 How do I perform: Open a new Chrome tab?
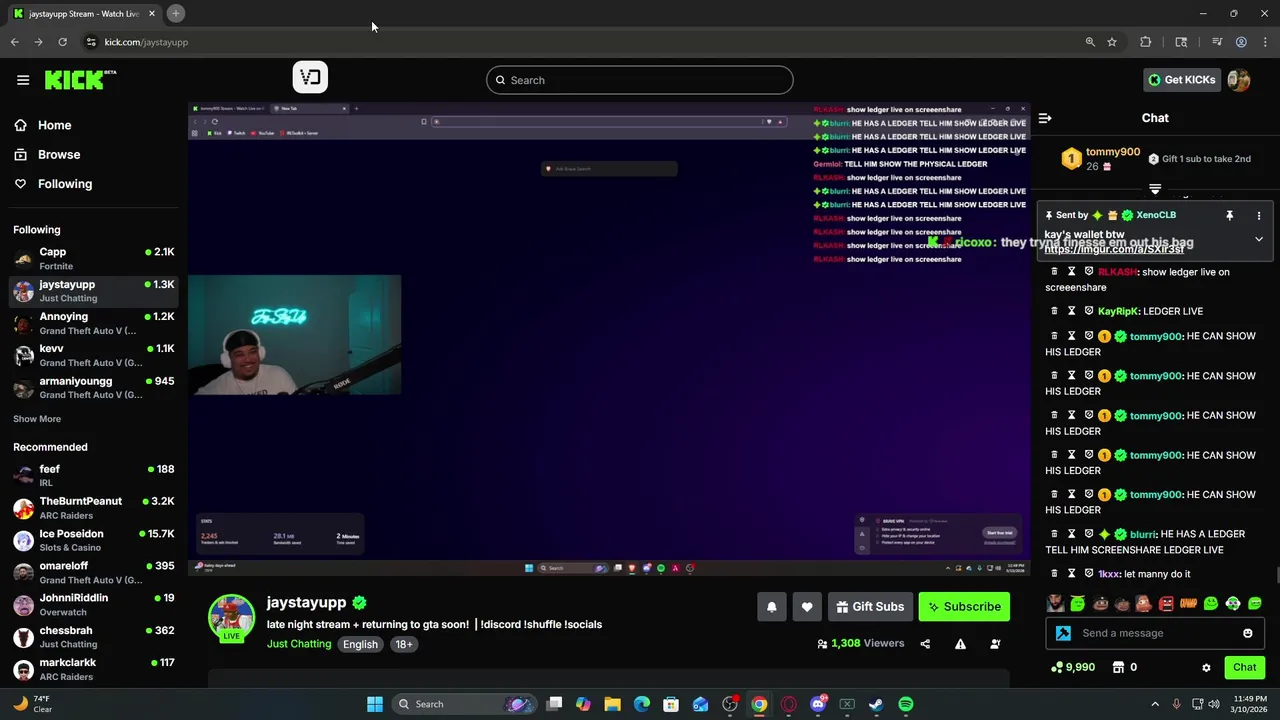point(175,13)
